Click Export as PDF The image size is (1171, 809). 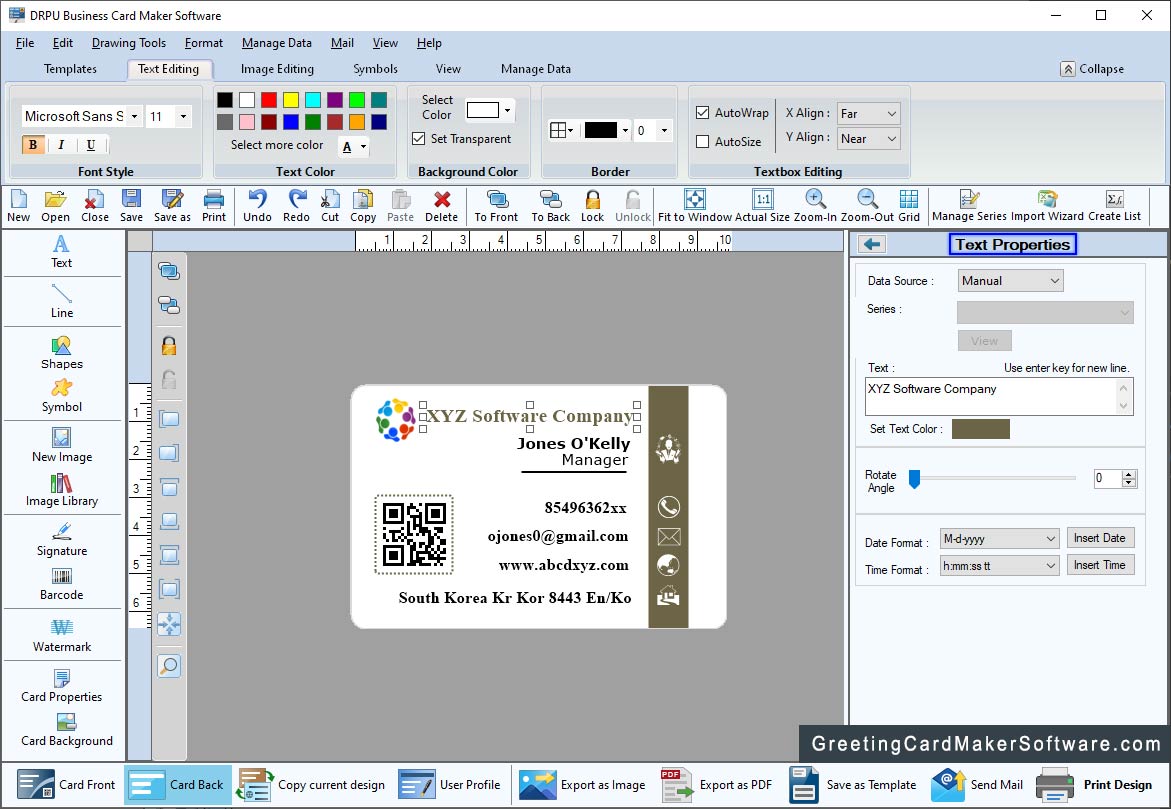point(717,784)
